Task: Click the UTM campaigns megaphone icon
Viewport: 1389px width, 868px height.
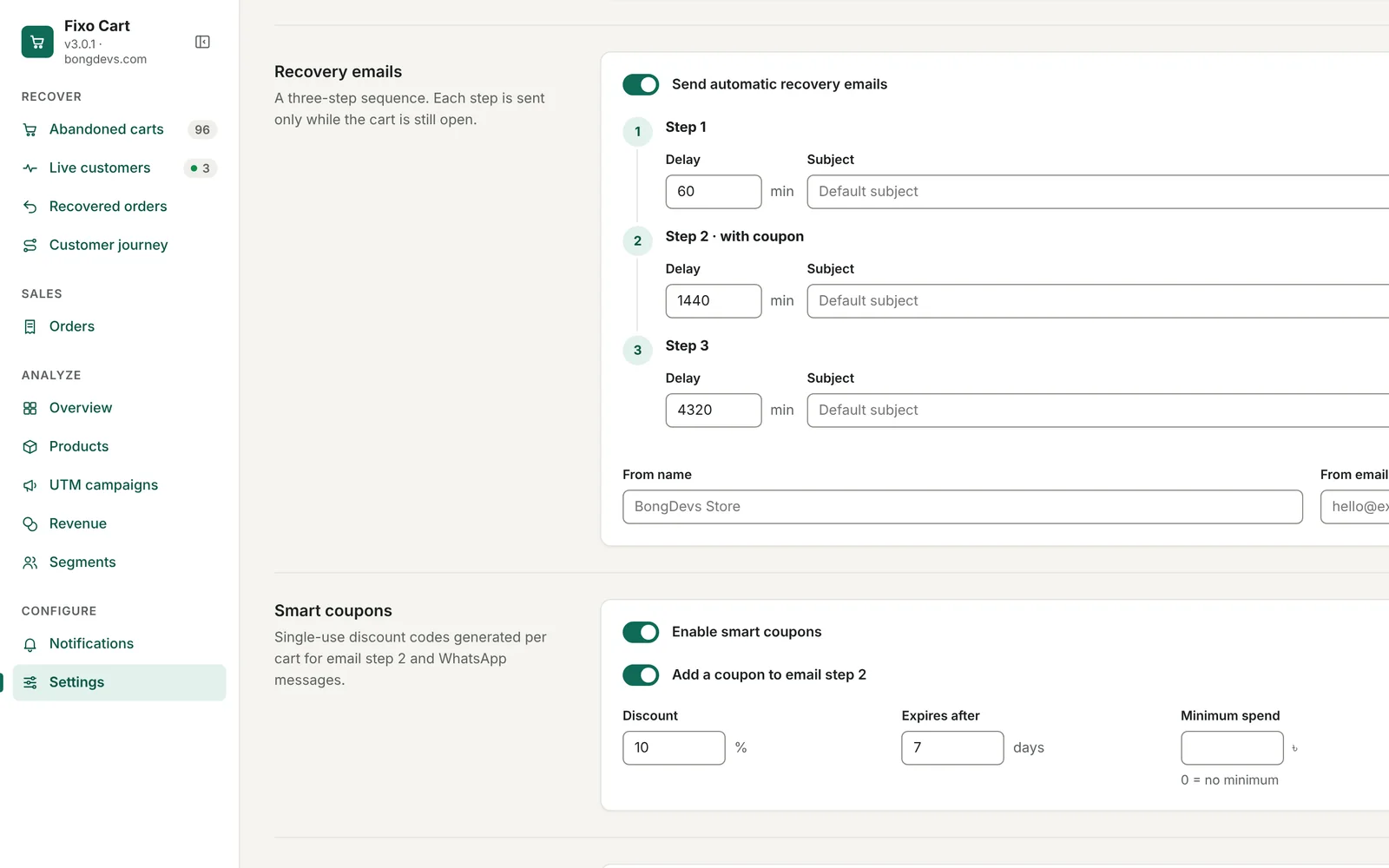Action: (x=30, y=485)
